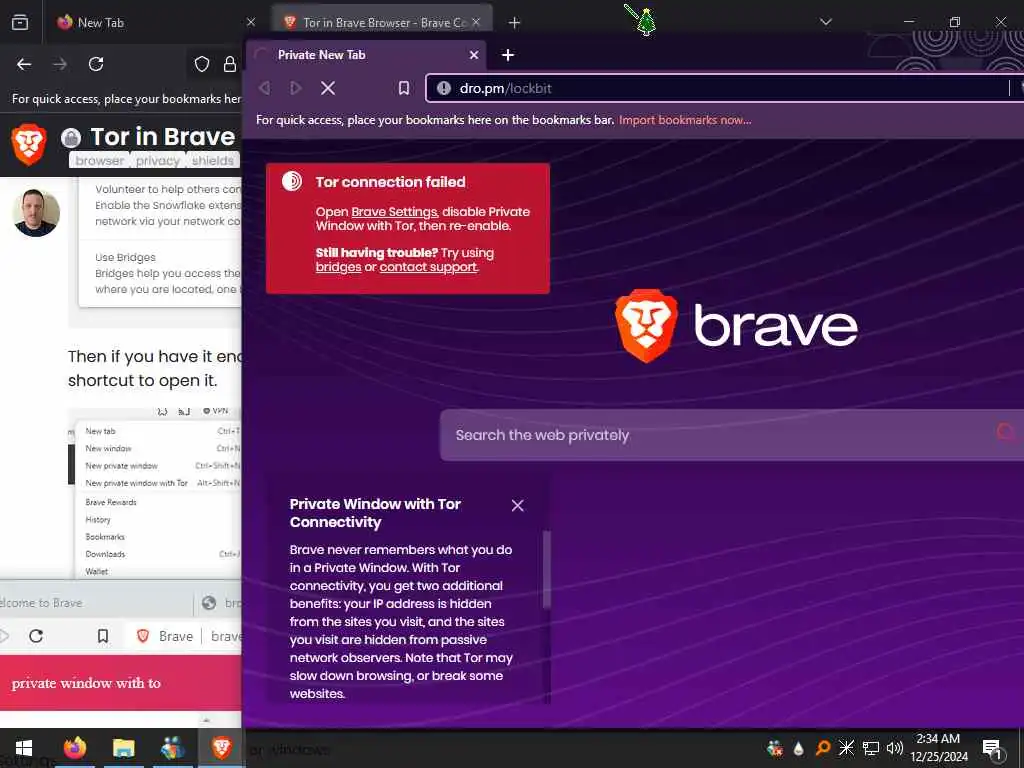Stop loading page in Brave private window

click(328, 88)
